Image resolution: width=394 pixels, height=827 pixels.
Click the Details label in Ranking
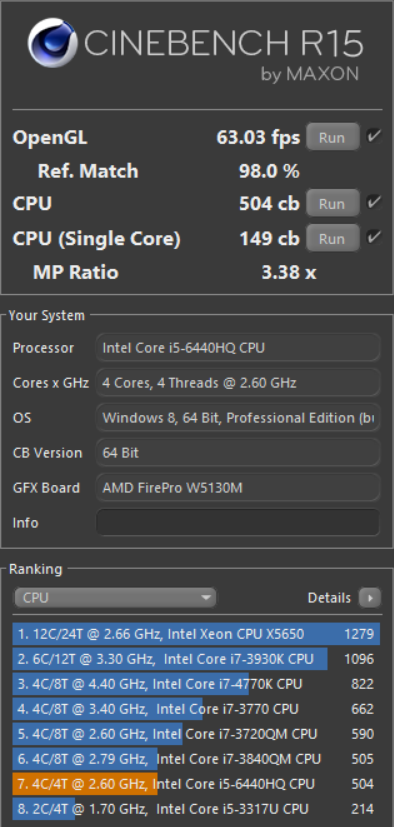pos(329,598)
